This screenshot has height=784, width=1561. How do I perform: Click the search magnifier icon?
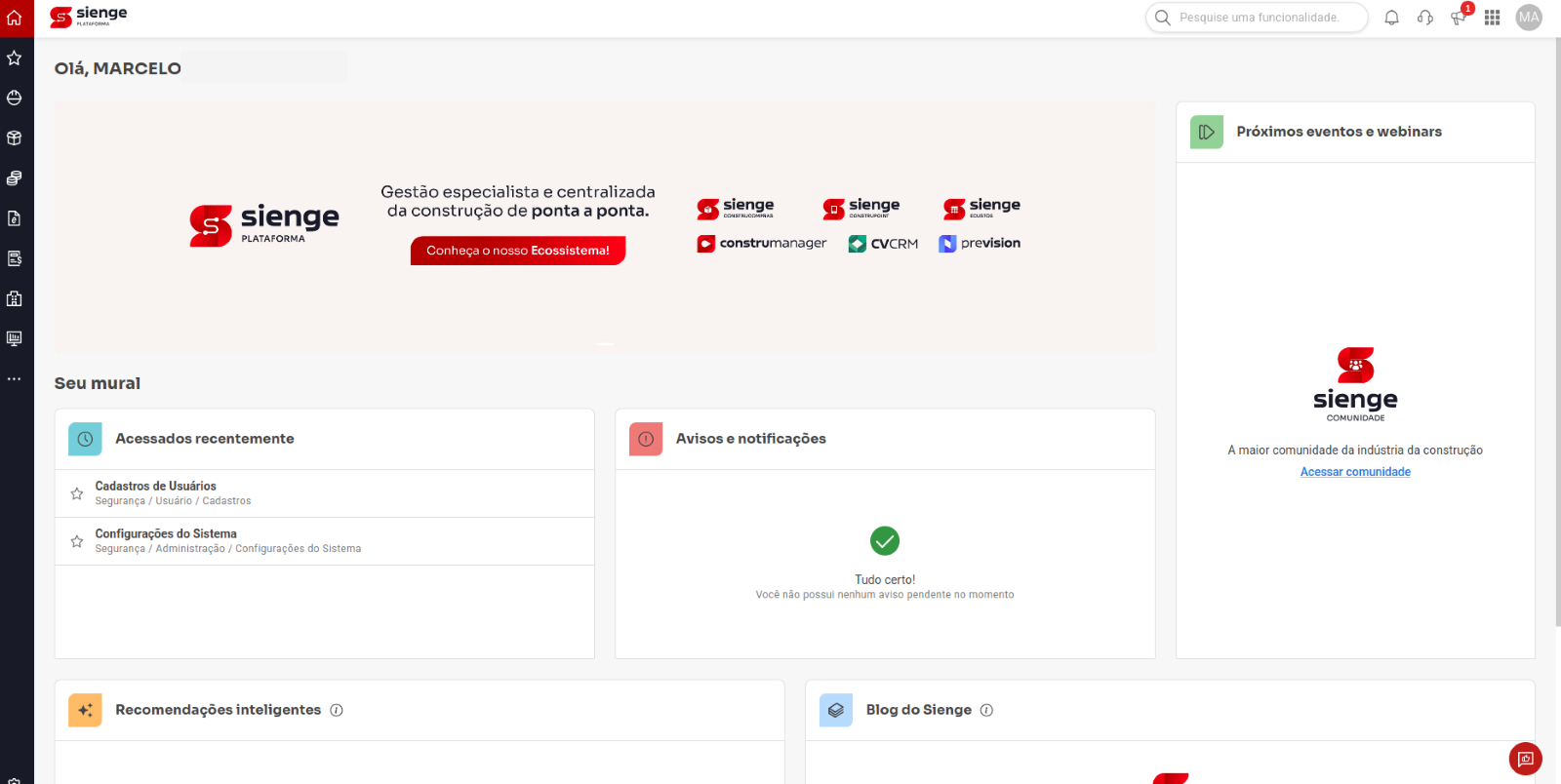pos(1163,18)
